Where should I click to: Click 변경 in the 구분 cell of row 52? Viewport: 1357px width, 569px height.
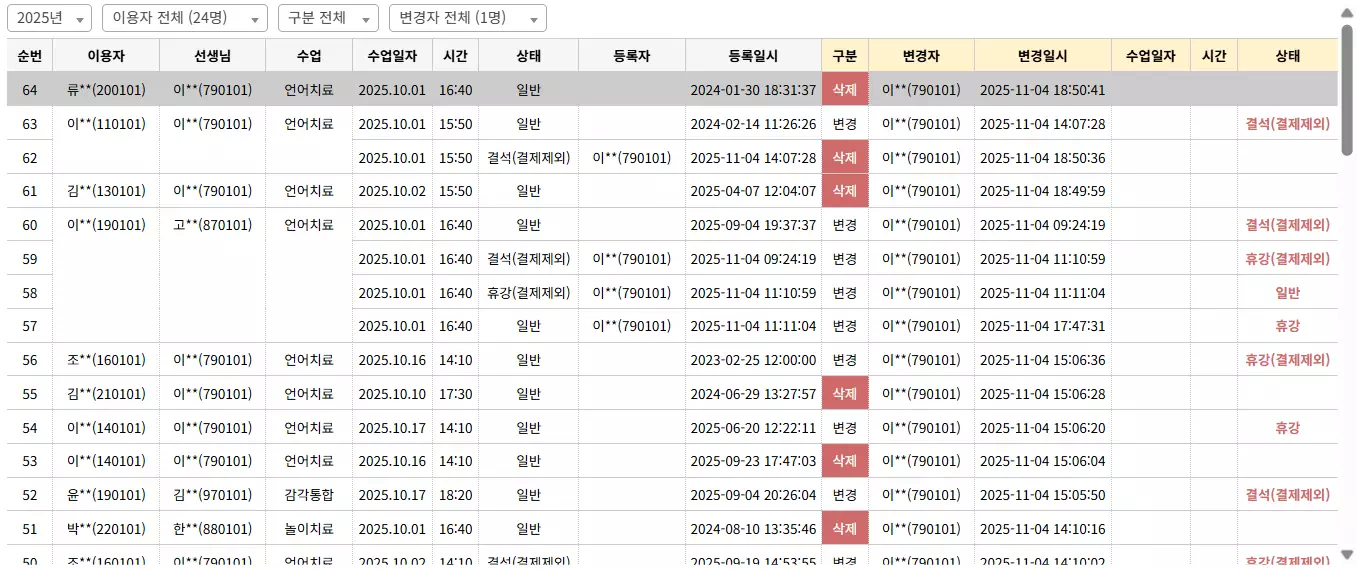[x=845, y=495]
